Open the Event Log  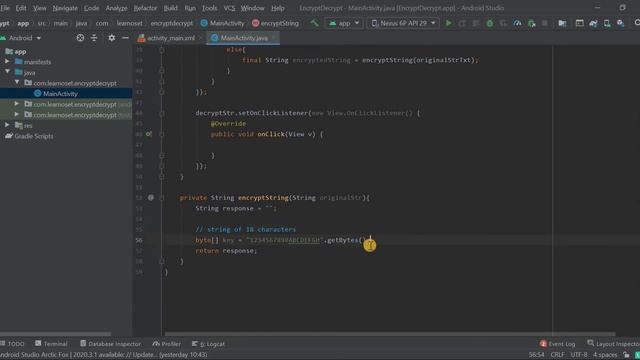pos(558,344)
